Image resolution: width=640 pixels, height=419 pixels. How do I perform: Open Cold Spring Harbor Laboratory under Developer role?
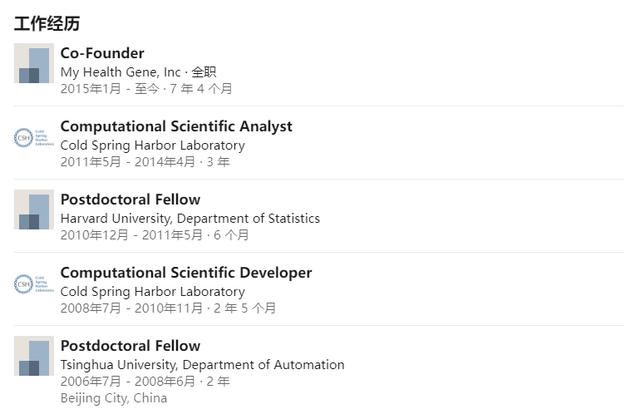(153, 292)
